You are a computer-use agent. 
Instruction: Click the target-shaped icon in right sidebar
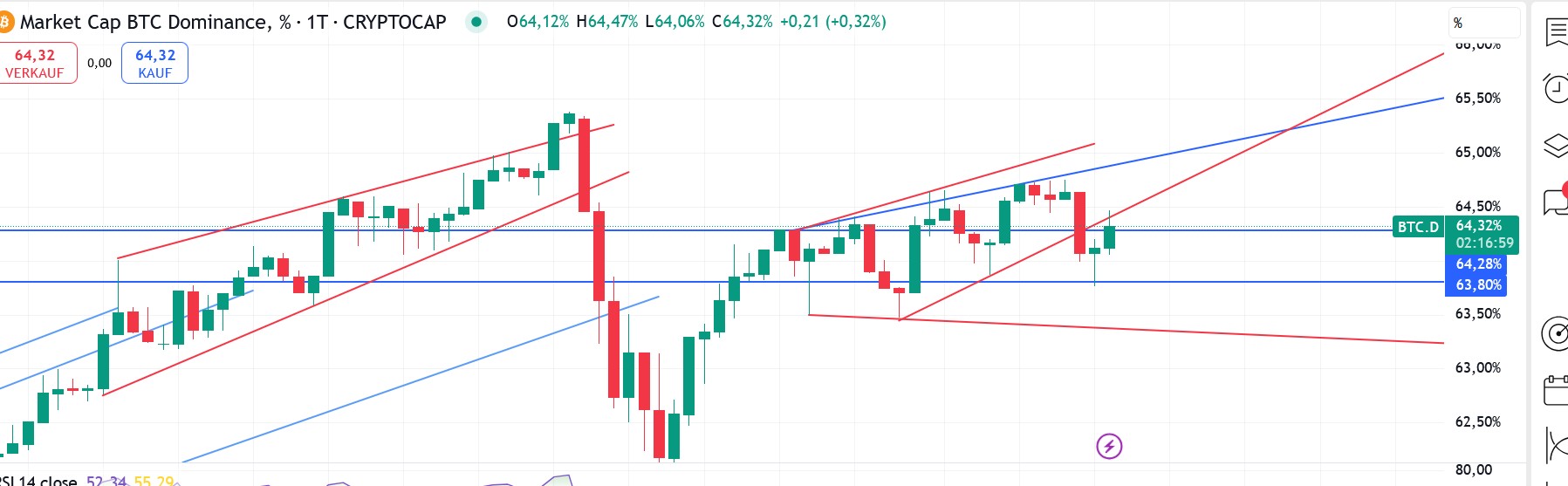1556,333
